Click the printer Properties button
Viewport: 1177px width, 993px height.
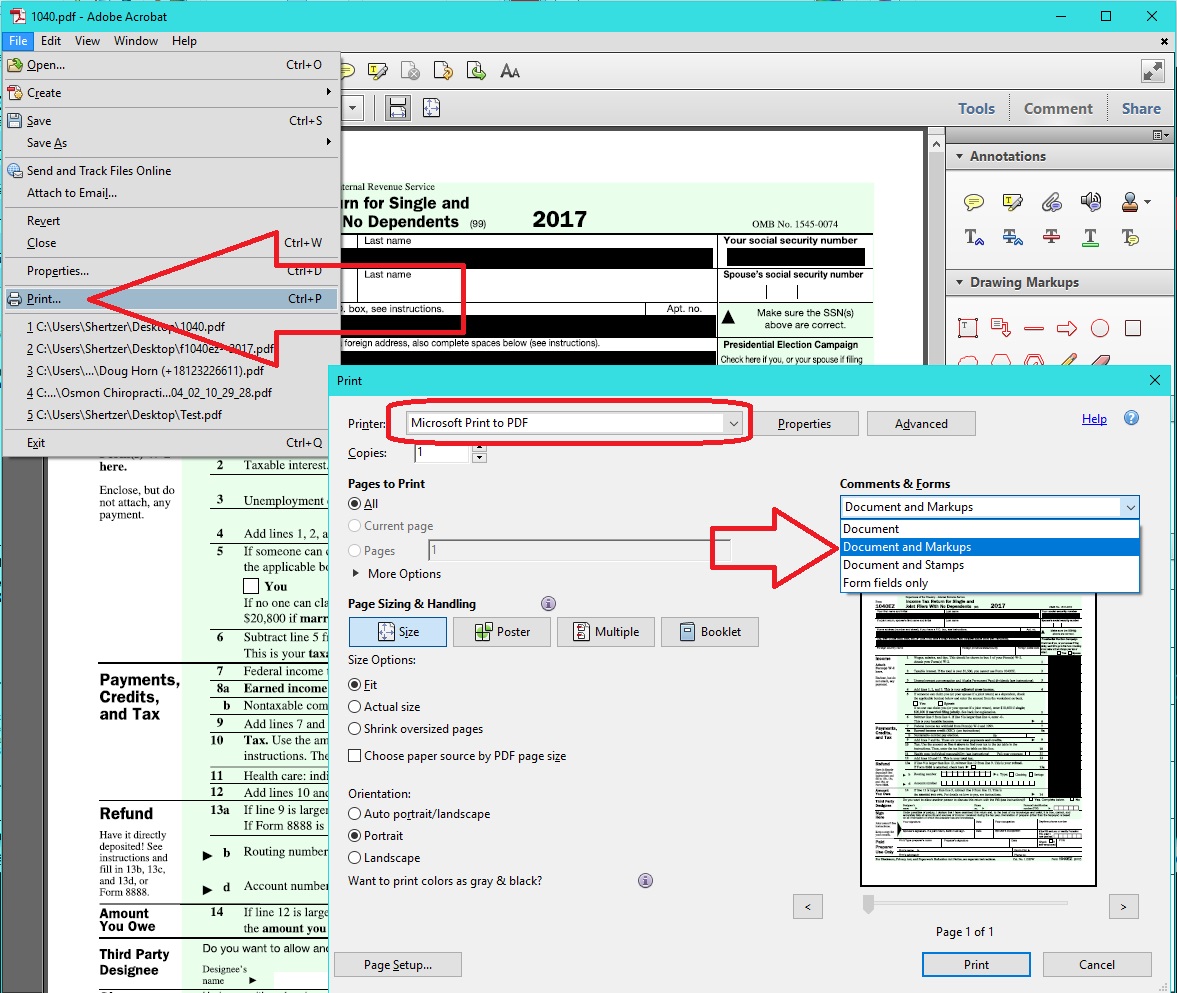coord(805,423)
